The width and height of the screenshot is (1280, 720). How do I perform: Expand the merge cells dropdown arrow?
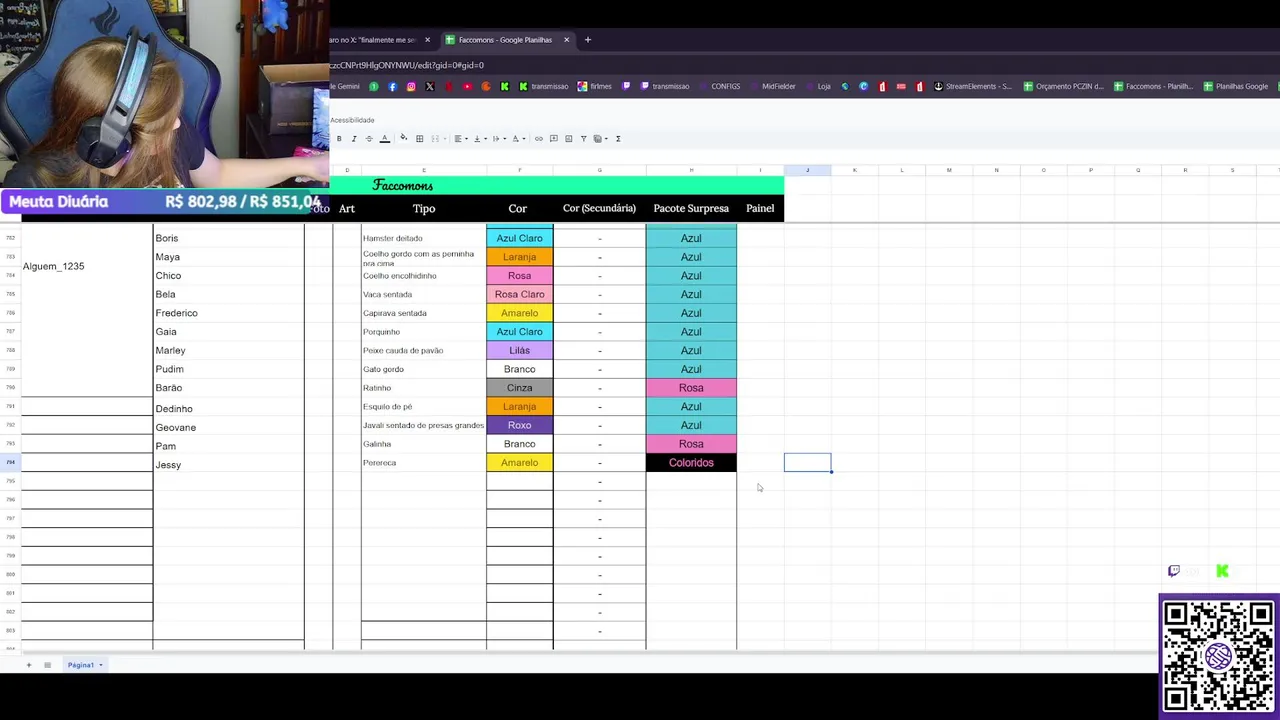pyautogui.click(x=445, y=139)
